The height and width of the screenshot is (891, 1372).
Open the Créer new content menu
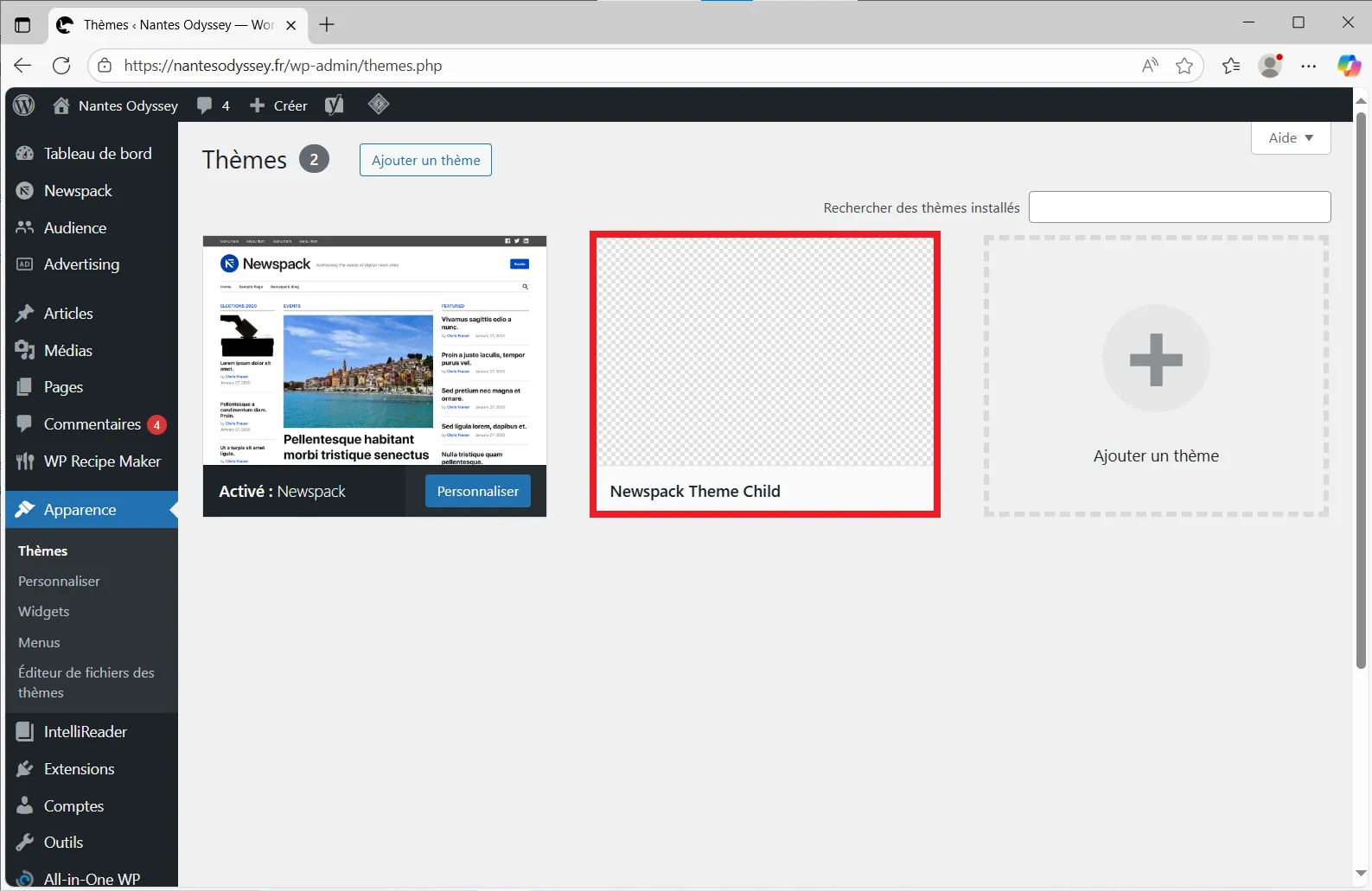pyautogui.click(x=278, y=105)
